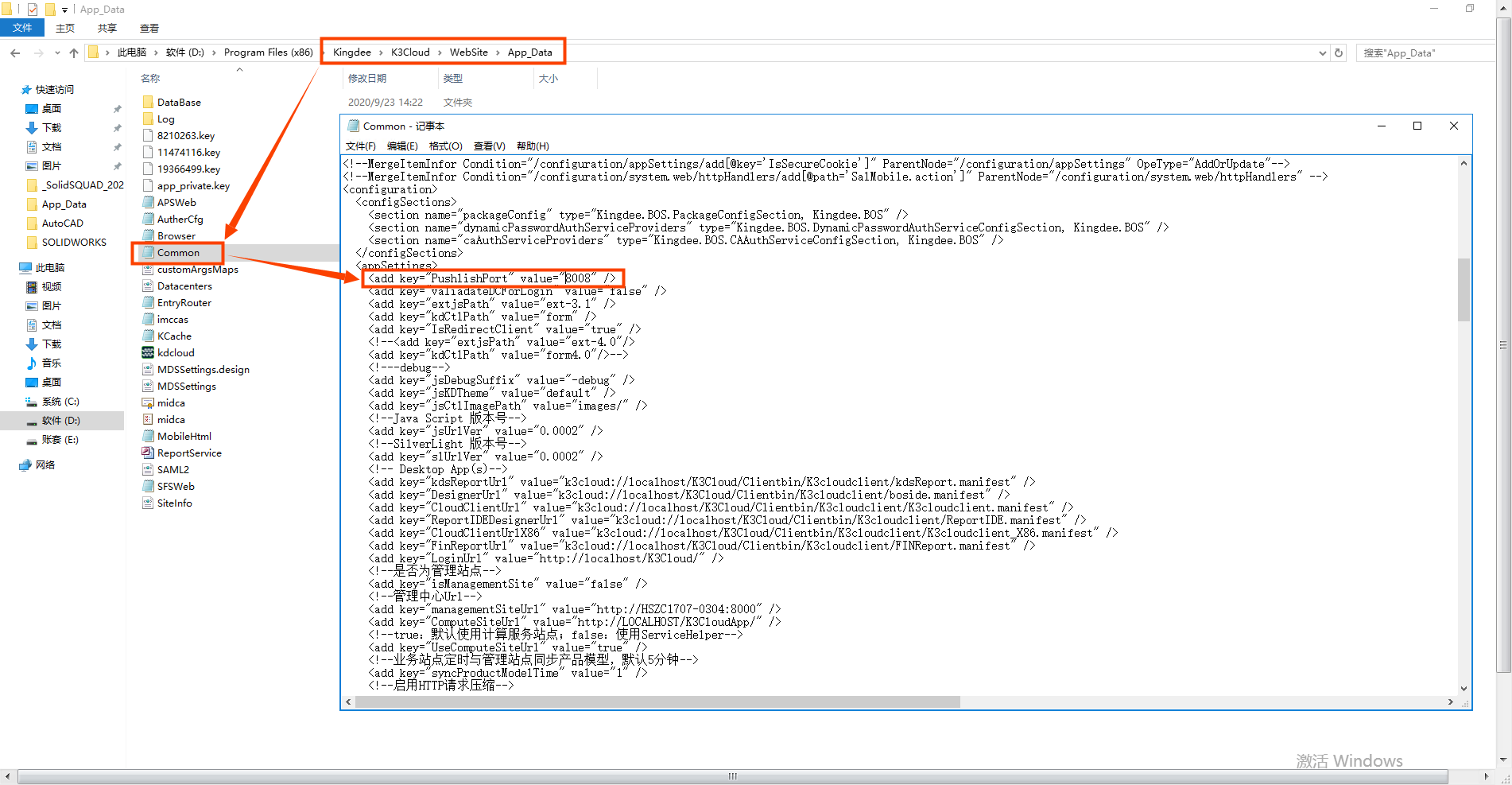Open Notepad 帮助(H) menu

coord(533,146)
